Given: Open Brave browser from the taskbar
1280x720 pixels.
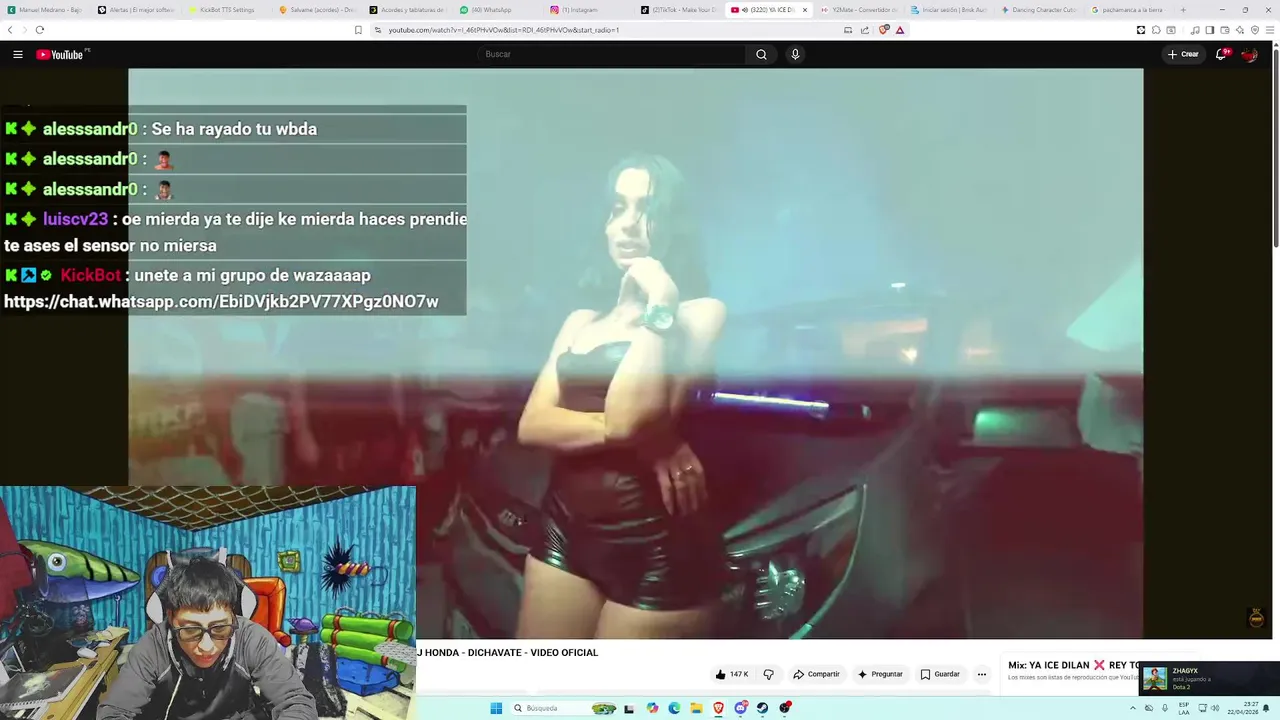Looking at the screenshot, I should click(x=718, y=708).
